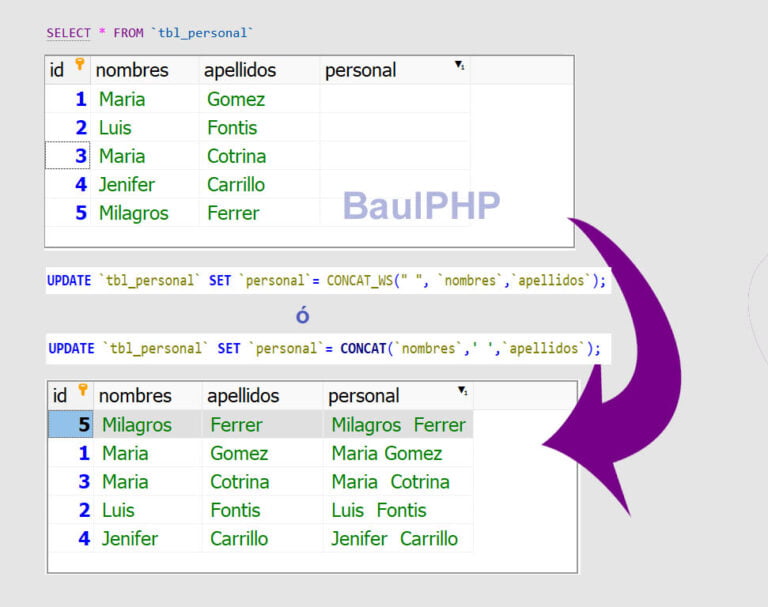The image size is (768, 607).
Task: Select the nombres column header in top table
Action: (132, 70)
